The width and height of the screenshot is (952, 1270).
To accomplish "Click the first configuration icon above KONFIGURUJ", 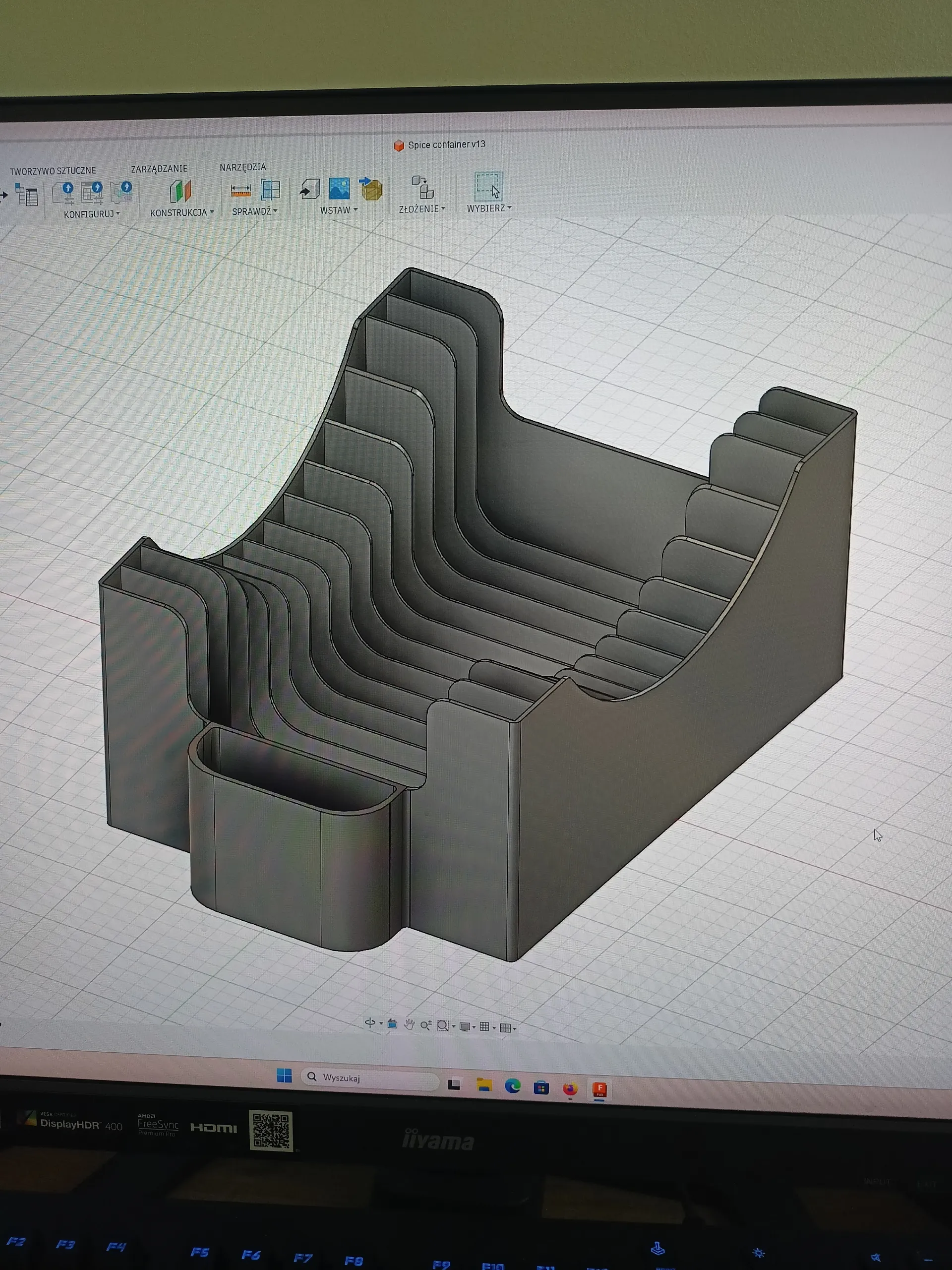I will [x=63, y=193].
